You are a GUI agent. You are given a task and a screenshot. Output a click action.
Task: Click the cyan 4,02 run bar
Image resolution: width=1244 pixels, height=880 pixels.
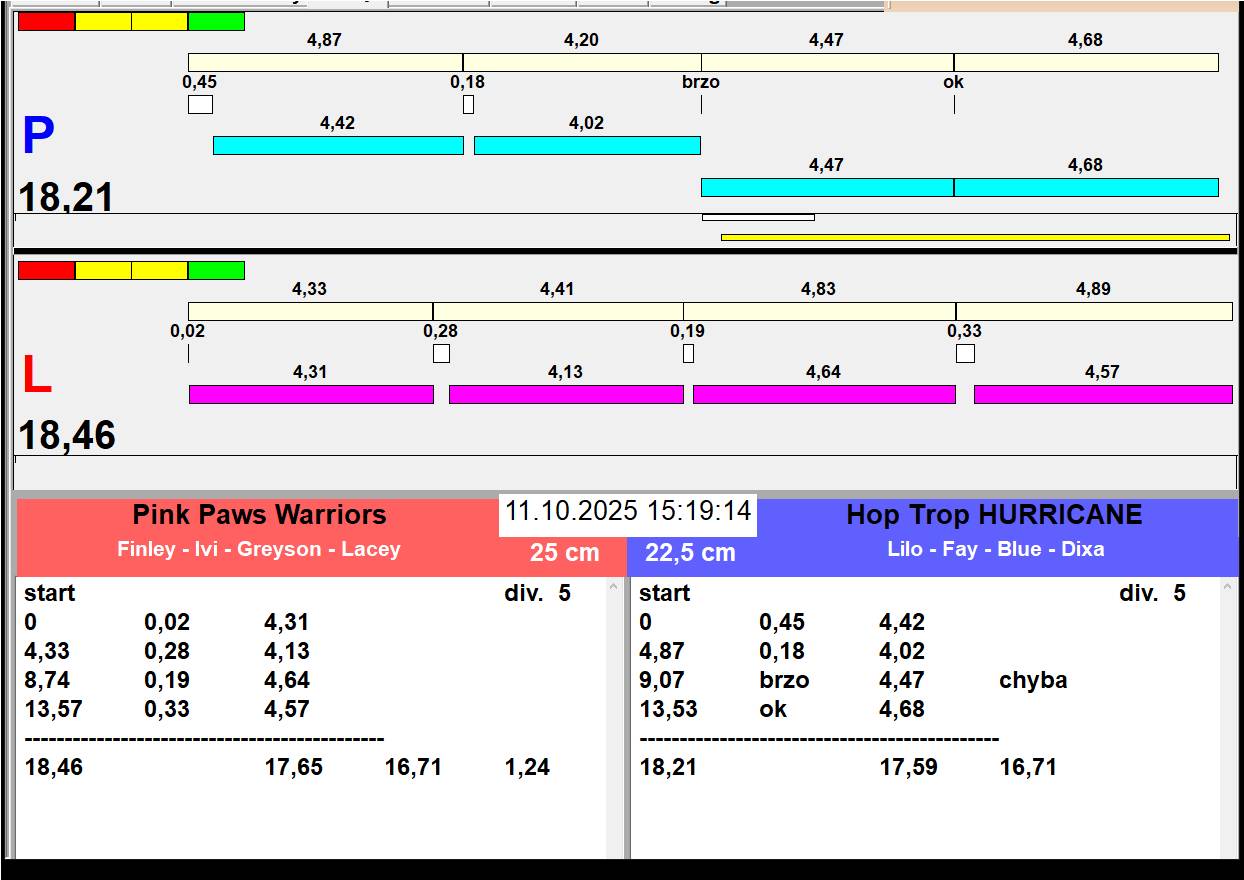click(587, 145)
